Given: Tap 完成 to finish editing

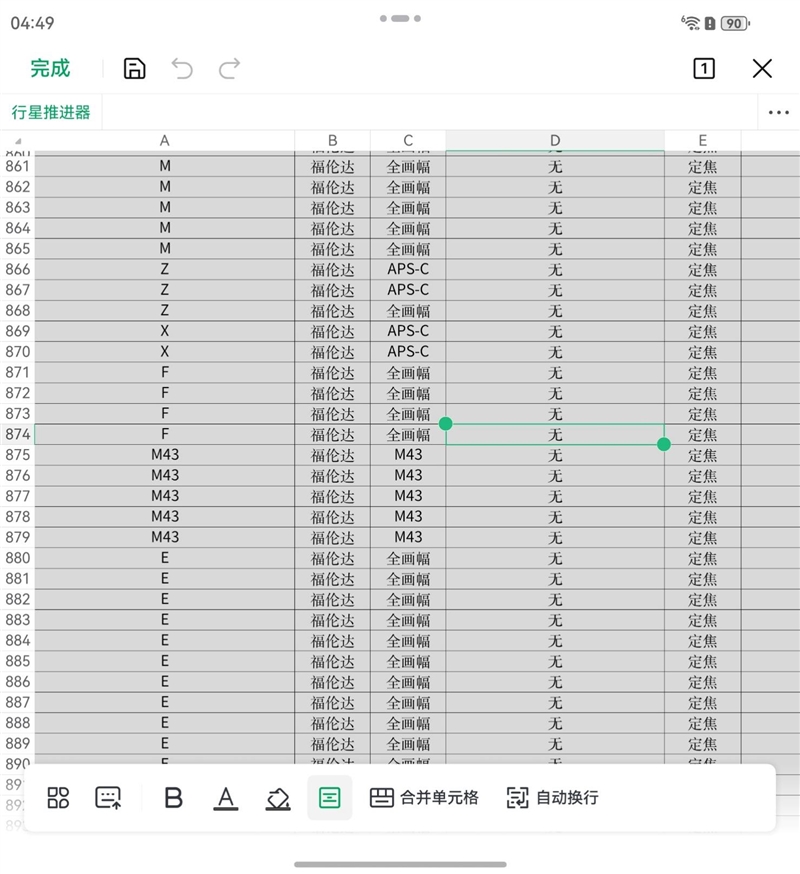Looking at the screenshot, I should coord(50,68).
